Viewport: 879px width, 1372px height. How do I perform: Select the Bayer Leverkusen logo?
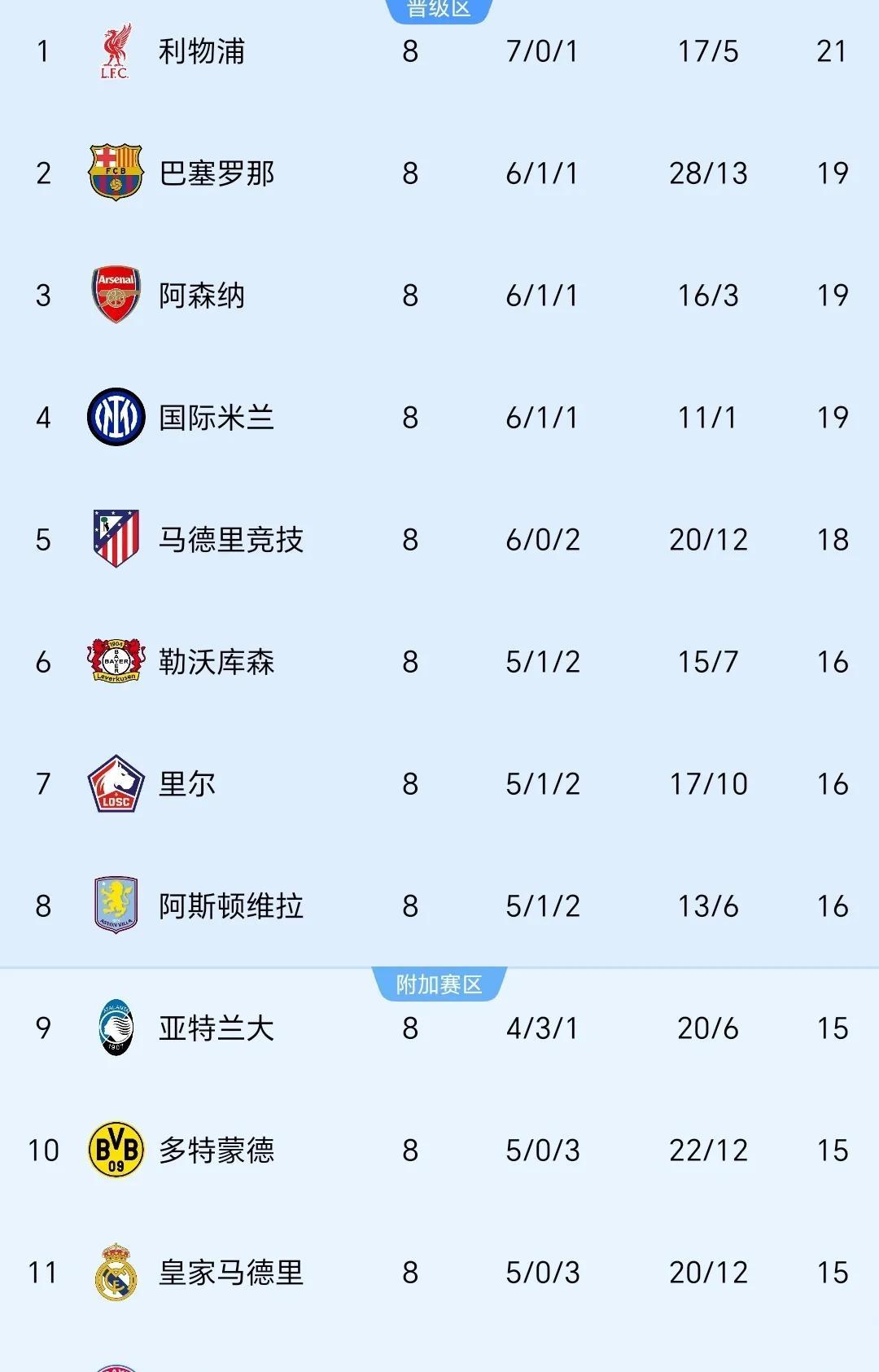116,661
